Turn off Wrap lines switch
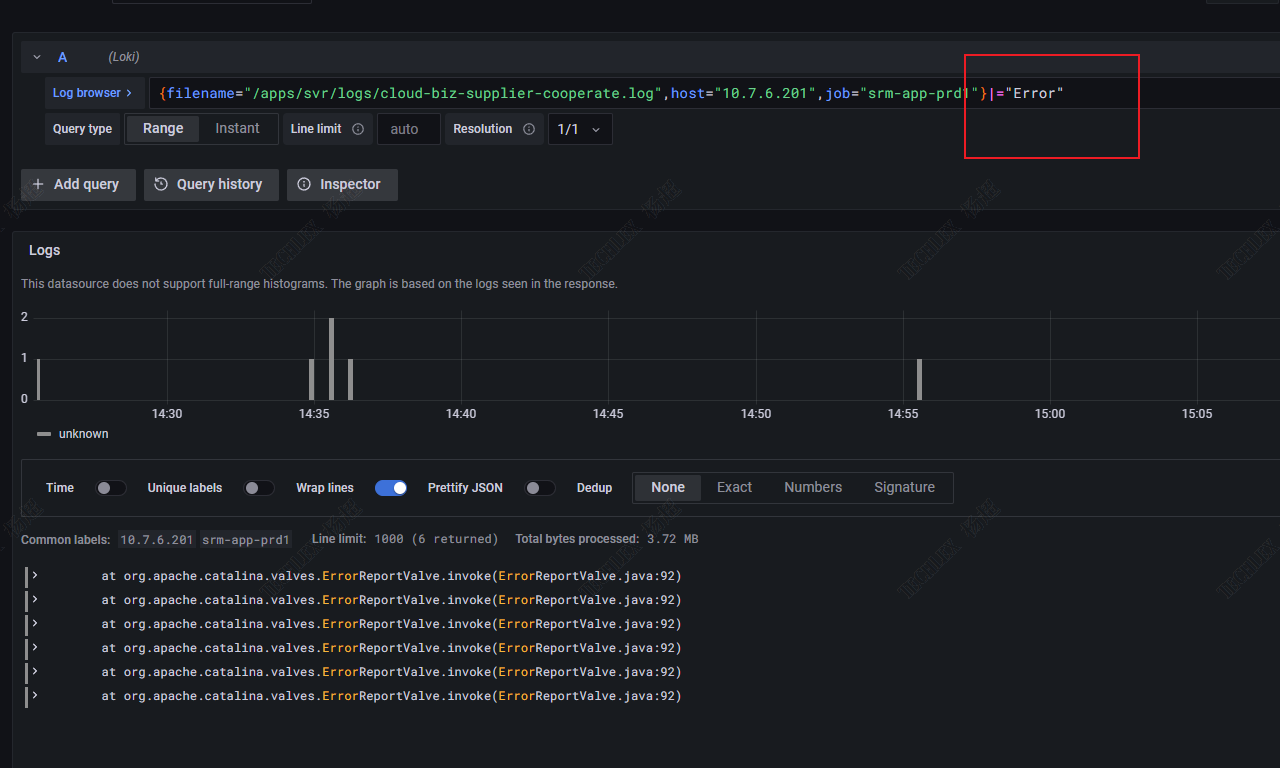 391,488
